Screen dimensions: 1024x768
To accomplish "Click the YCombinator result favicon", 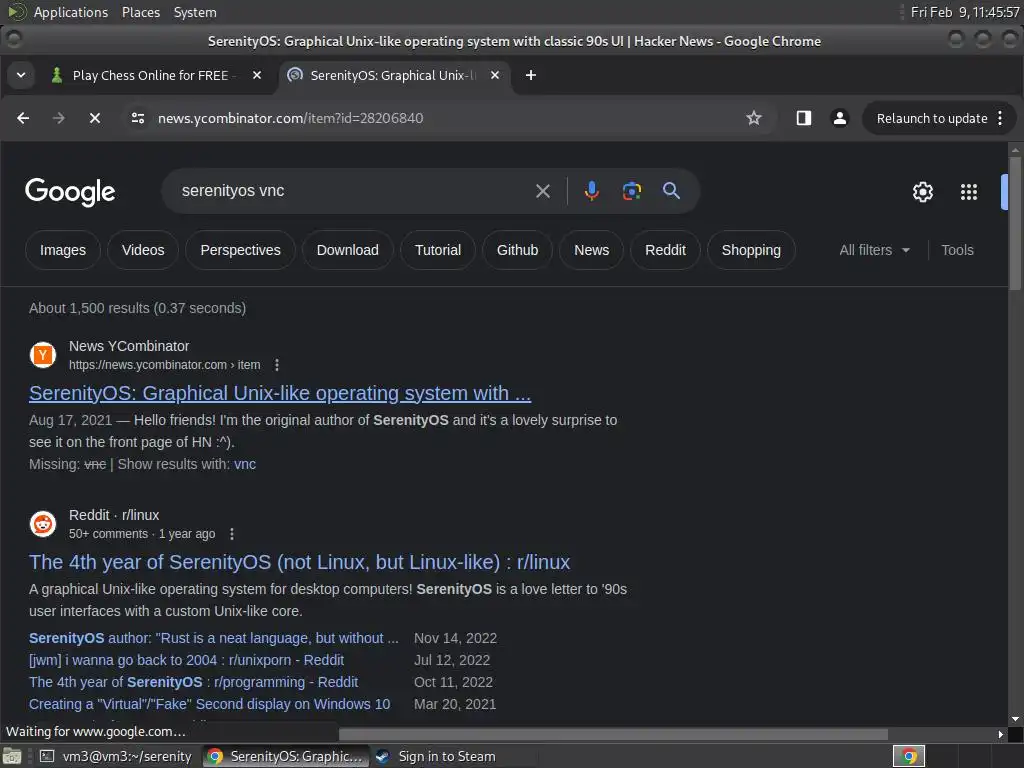I will click(43, 355).
